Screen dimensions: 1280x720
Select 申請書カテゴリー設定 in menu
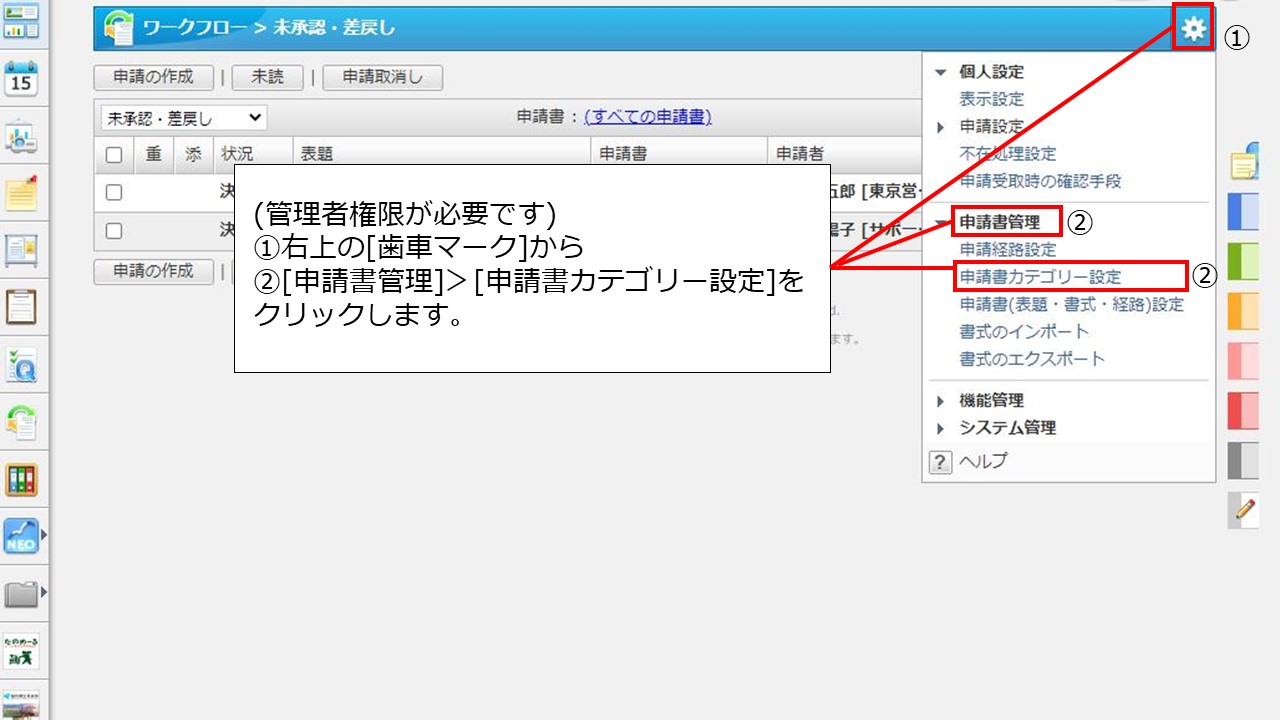pos(1040,277)
